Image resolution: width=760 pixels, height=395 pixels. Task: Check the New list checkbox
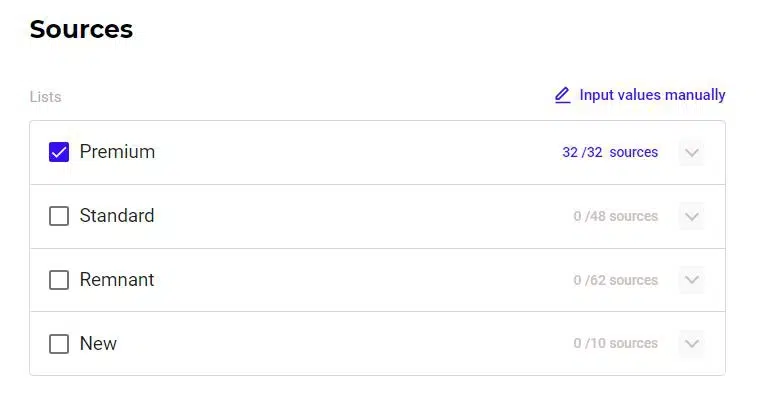tap(59, 344)
